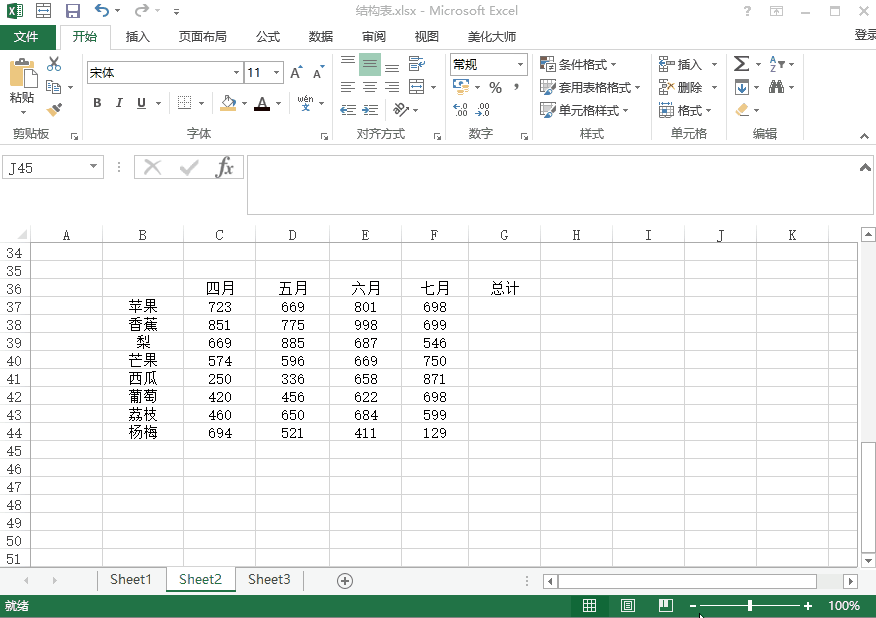876x618 pixels.
Task: Open the 文件 file tab
Action: pos(27,37)
